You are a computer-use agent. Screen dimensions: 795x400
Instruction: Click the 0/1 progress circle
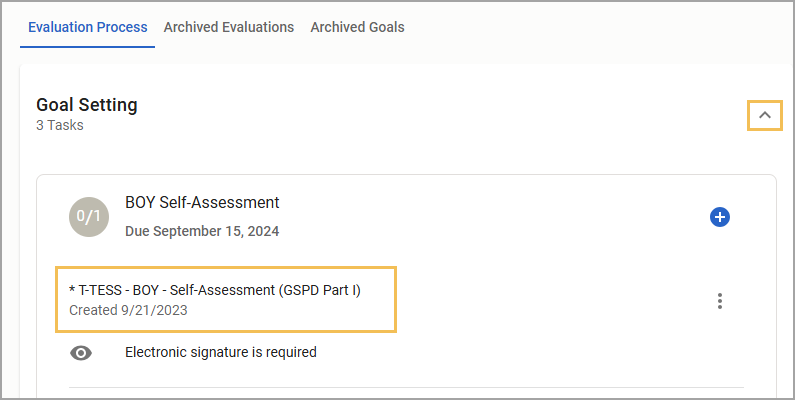coord(89,217)
